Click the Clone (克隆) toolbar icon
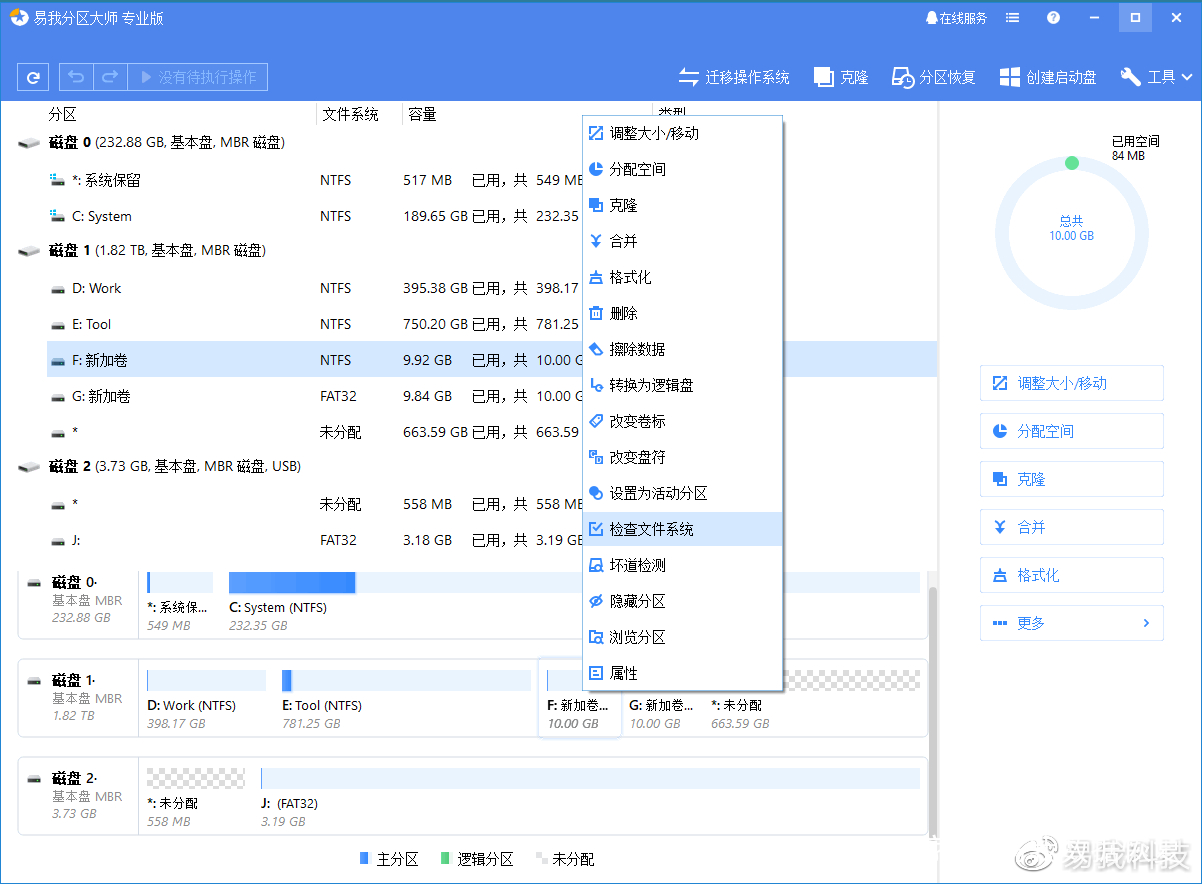The height and width of the screenshot is (884, 1202). pyautogui.click(x=824, y=77)
